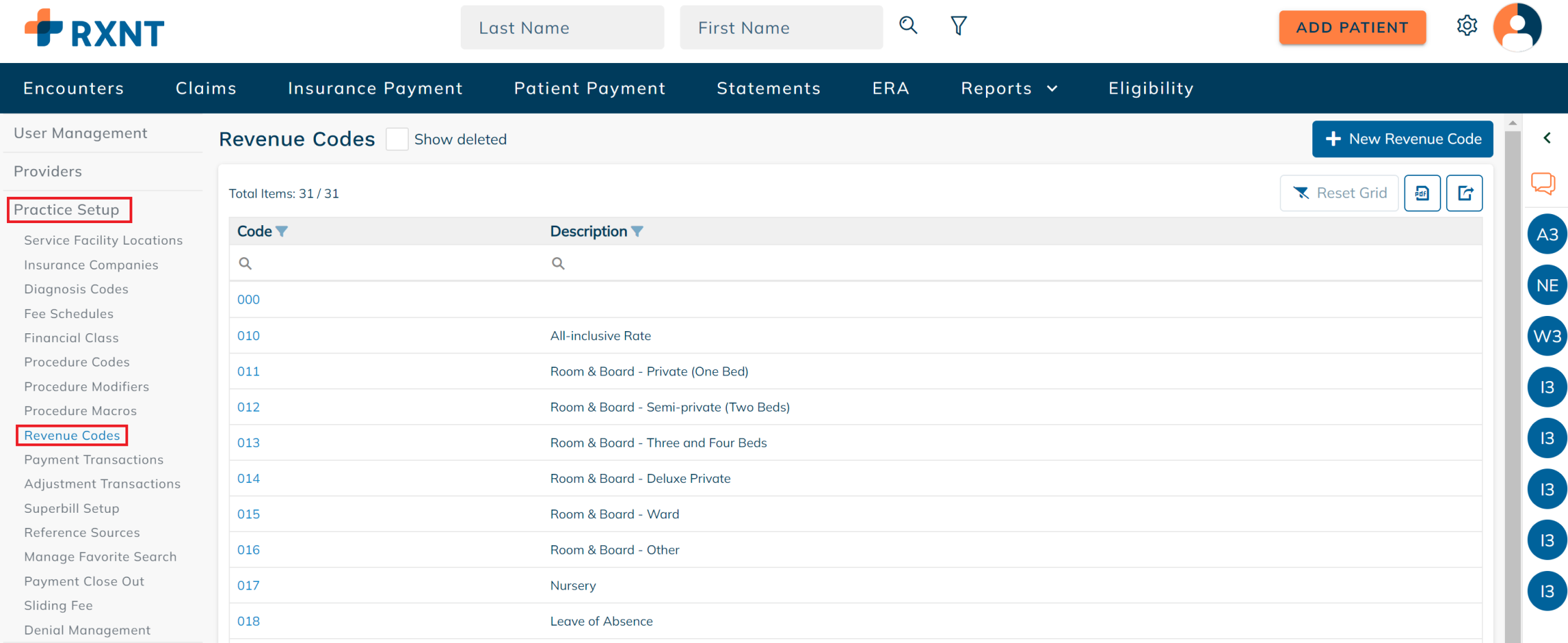Open the Eligibility menu item
The height and width of the screenshot is (643, 1568).
1151,88
